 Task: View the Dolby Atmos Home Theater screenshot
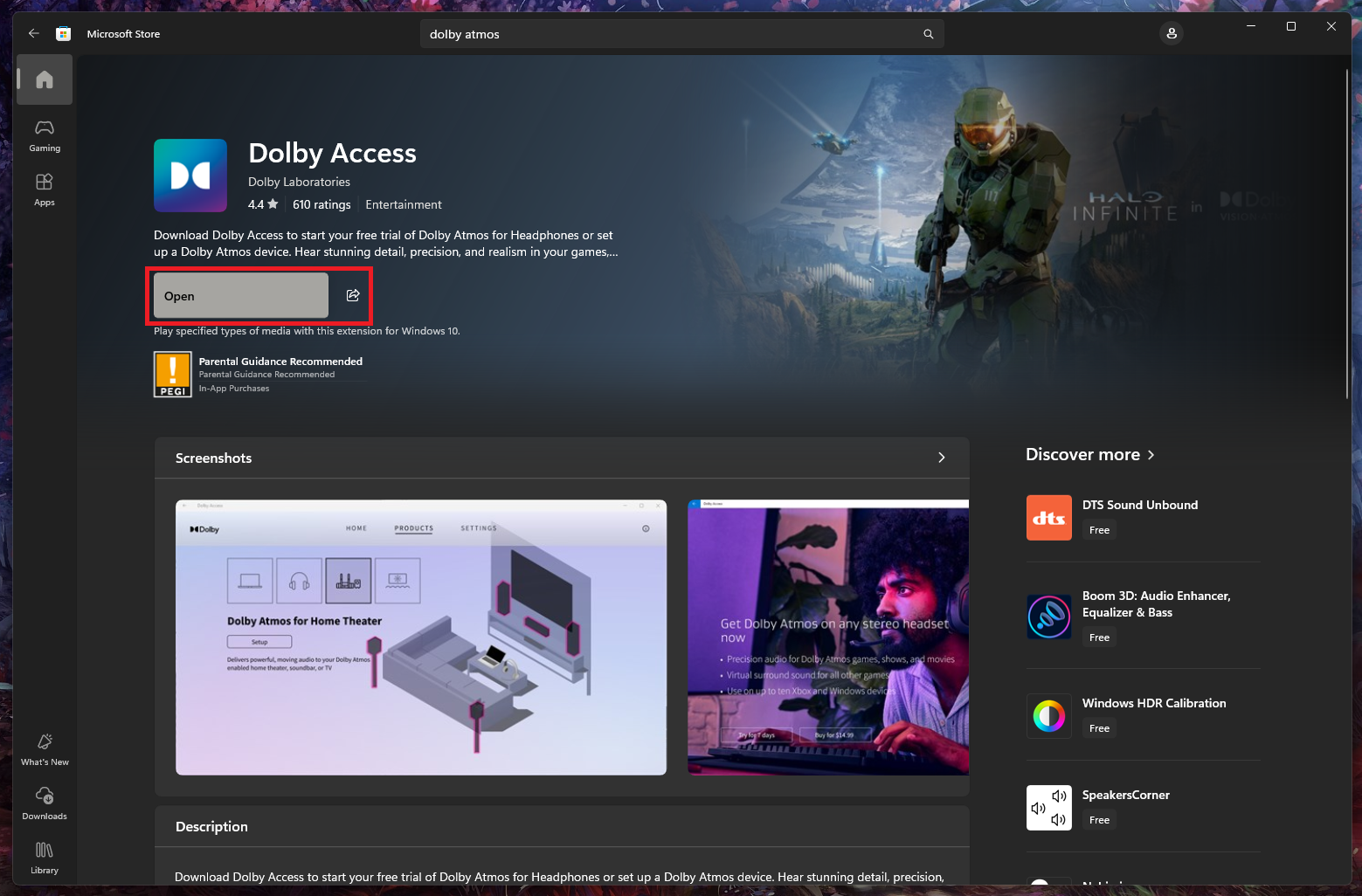tap(421, 637)
